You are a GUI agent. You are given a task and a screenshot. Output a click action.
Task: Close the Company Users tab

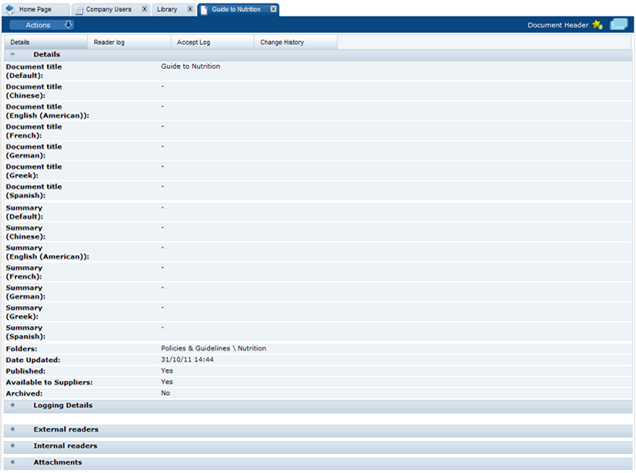click(x=144, y=9)
